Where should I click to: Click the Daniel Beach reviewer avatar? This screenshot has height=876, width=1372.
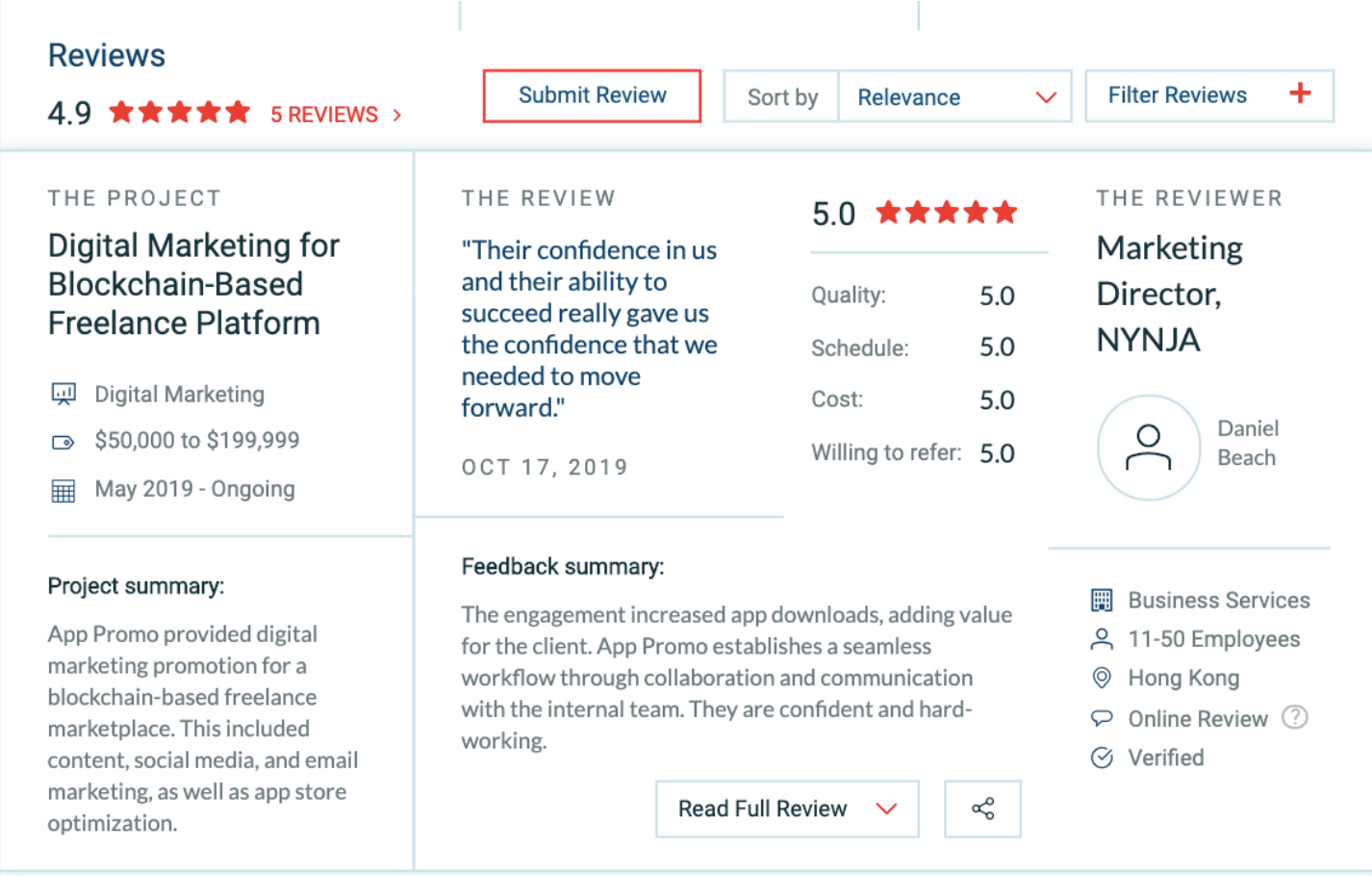(1149, 448)
